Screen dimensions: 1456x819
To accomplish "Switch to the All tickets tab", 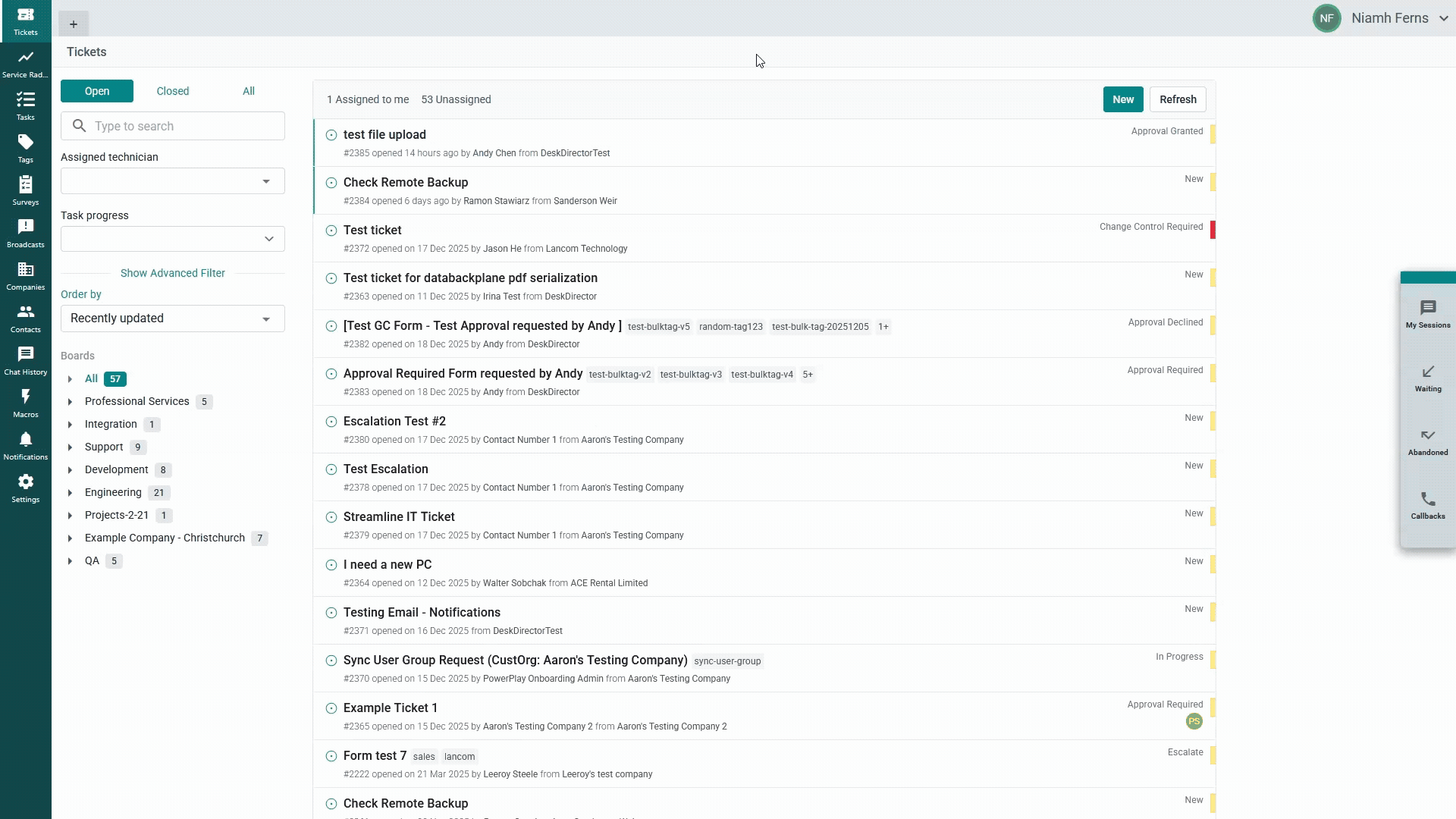I will coord(249,91).
